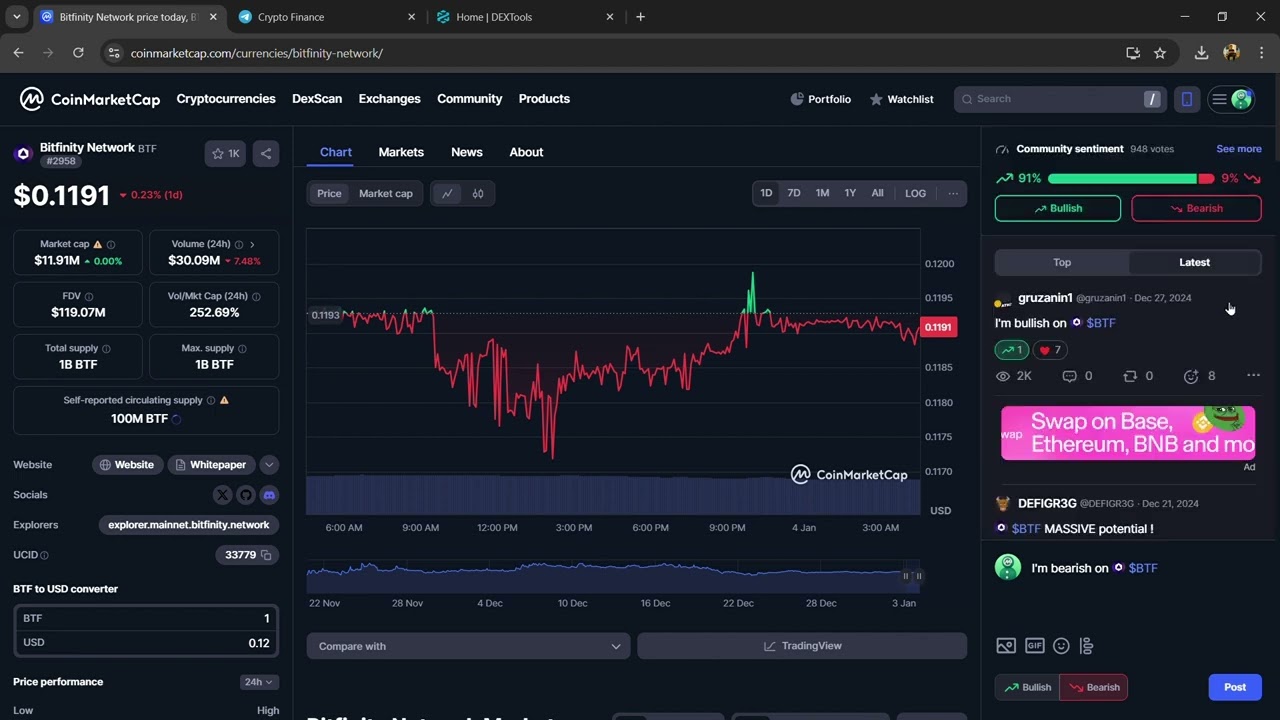Add a poll to the post
Image resolution: width=1280 pixels, height=720 pixels.
click(x=1087, y=646)
